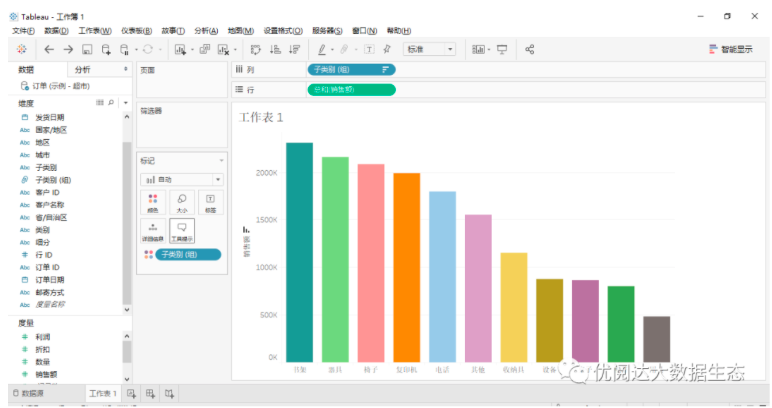772x408 pixels.
Task: Toggle mark labels with the T toolbar button
Action: [x=369, y=49]
